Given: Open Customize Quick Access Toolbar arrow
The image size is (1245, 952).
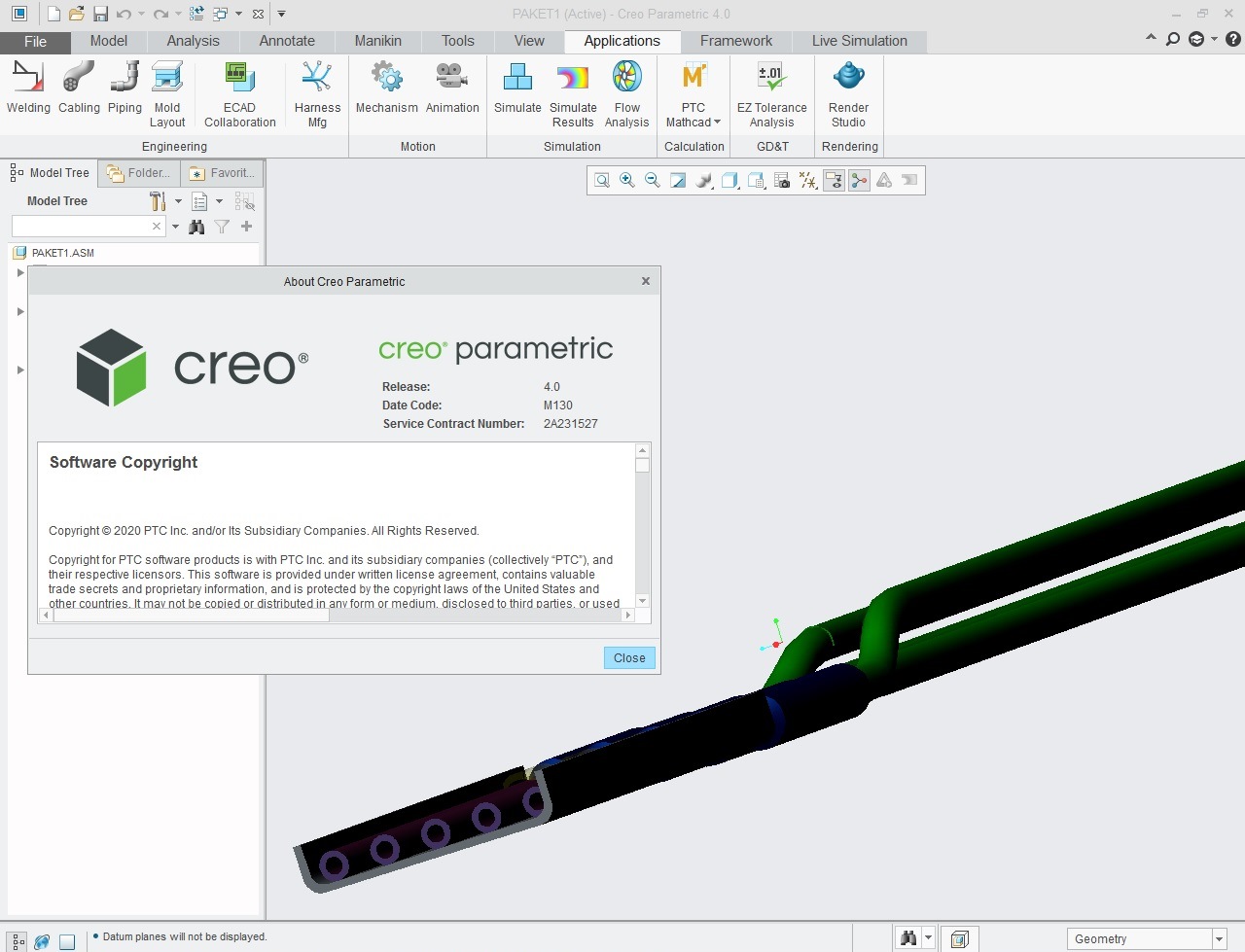Looking at the screenshot, I should coord(281,14).
